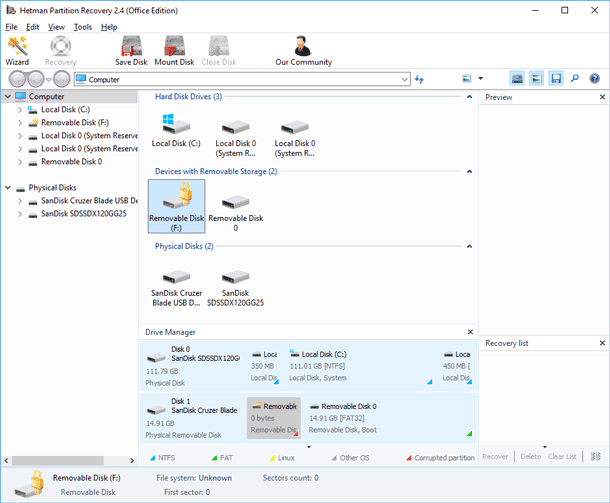Screen dimensions: 610x503
Task: Click Mount Disk toolbar icon
Action: (174, 51)
